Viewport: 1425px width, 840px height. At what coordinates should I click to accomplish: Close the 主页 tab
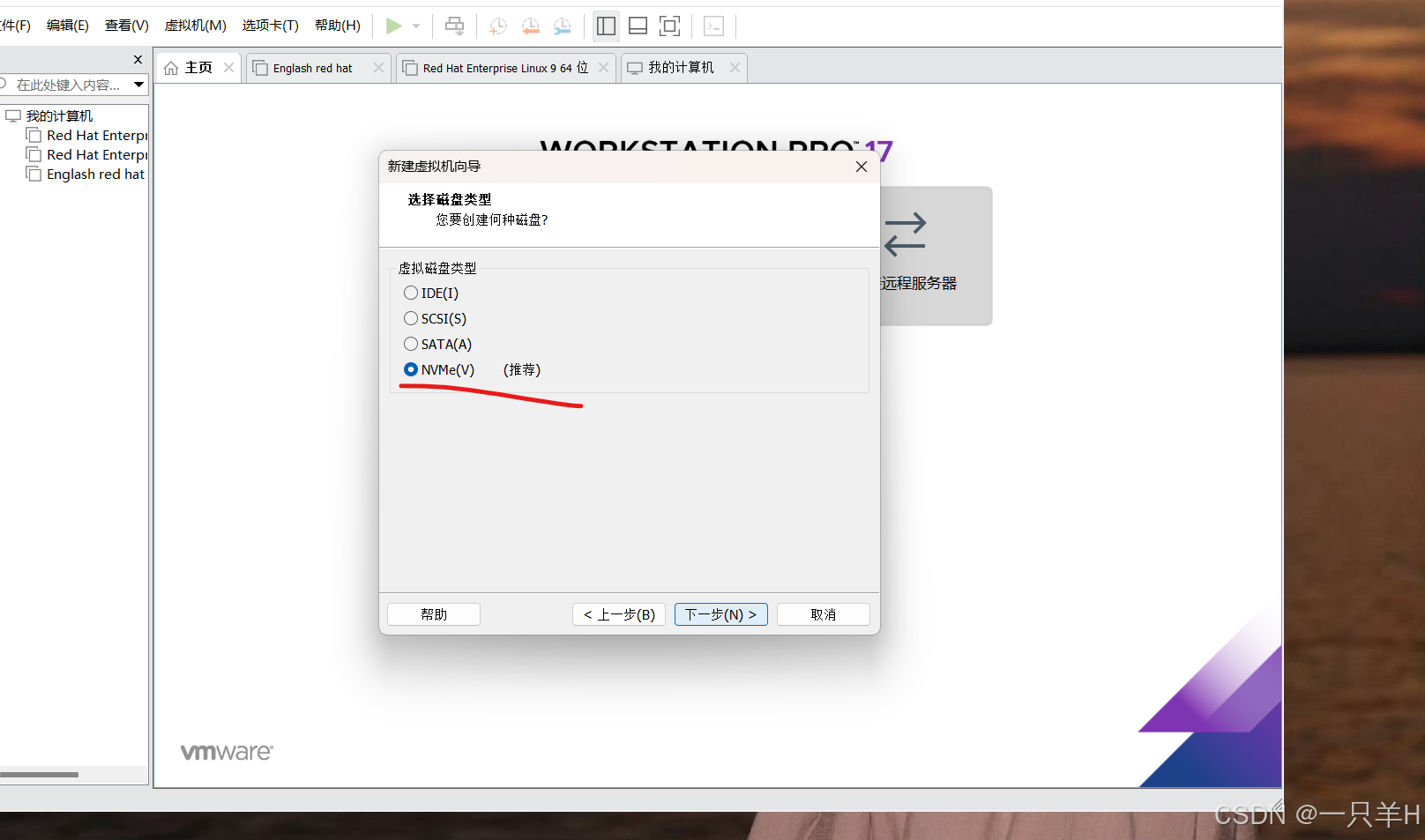(229, 67)
